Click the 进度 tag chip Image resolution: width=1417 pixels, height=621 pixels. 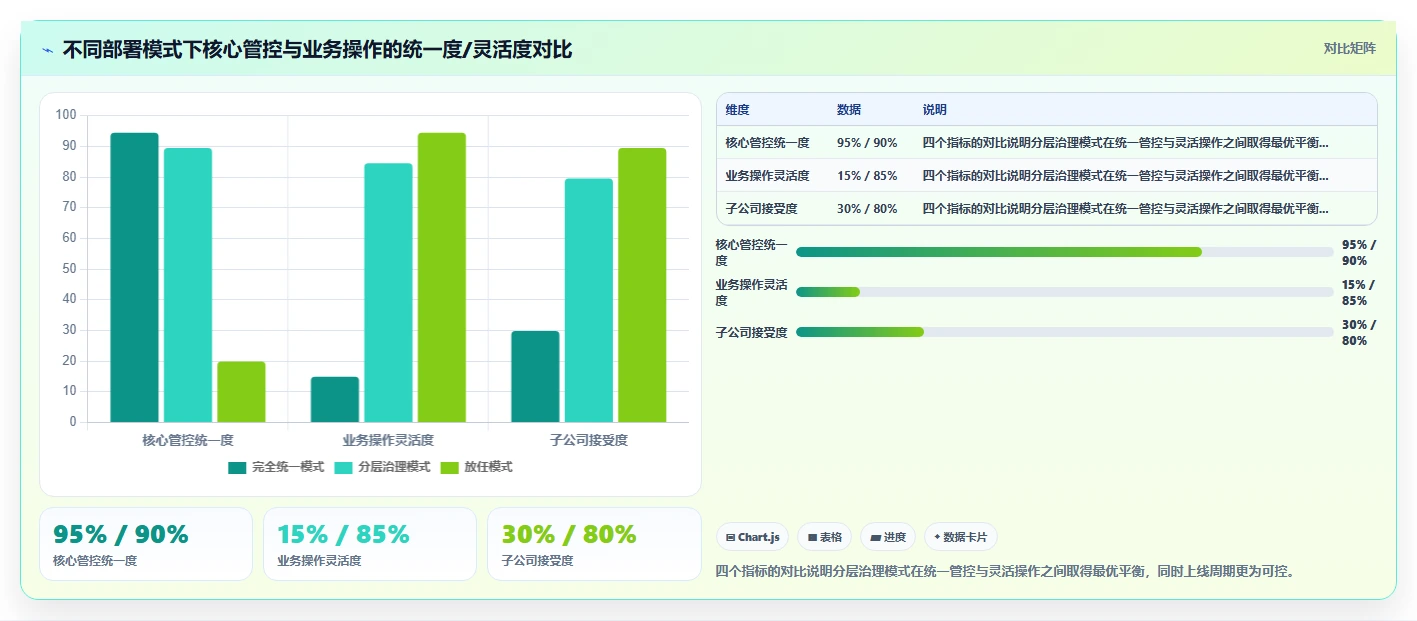888,537
